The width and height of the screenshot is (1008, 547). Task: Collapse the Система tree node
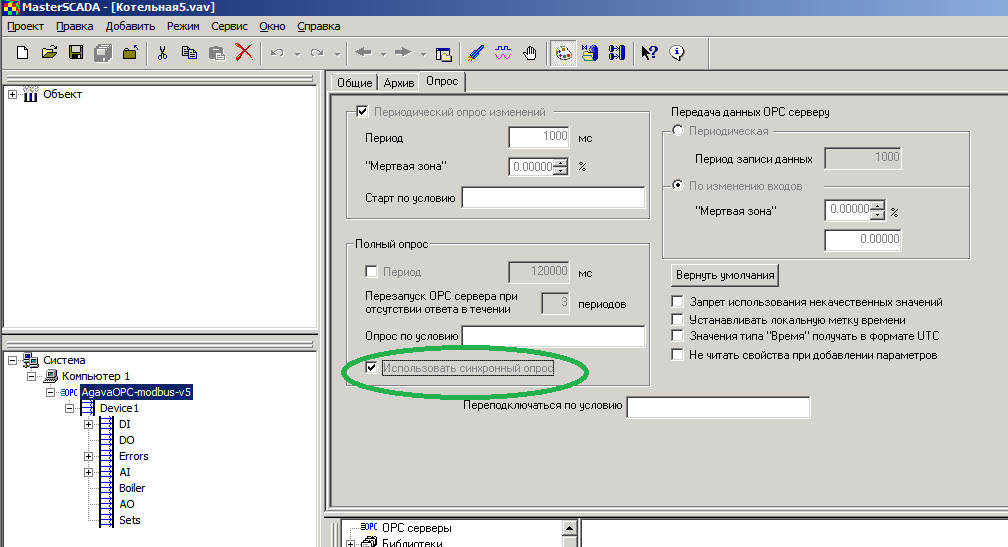pos(12,361)
